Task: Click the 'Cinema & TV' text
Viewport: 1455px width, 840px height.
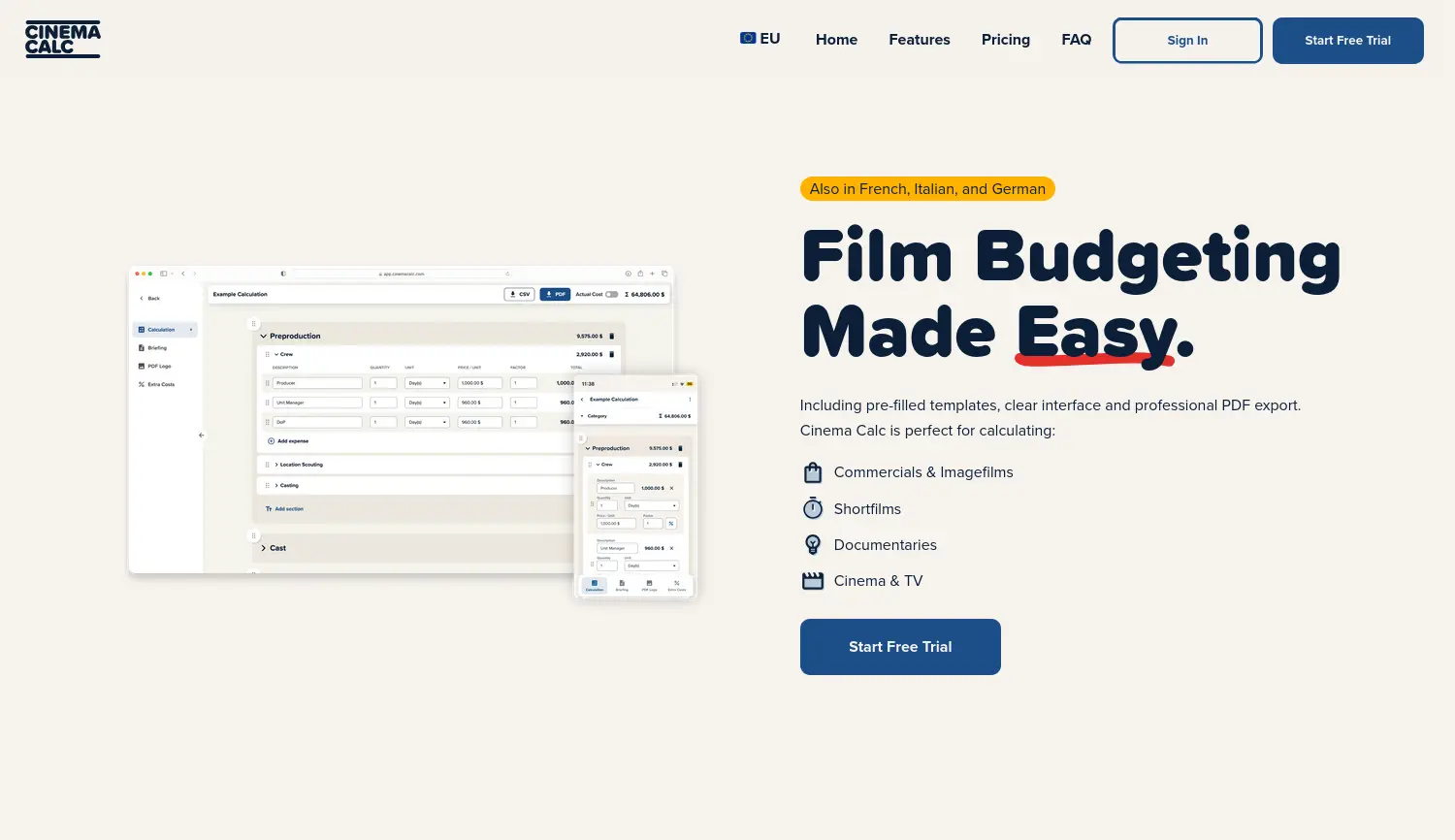Action: click(x=878, y=581)
